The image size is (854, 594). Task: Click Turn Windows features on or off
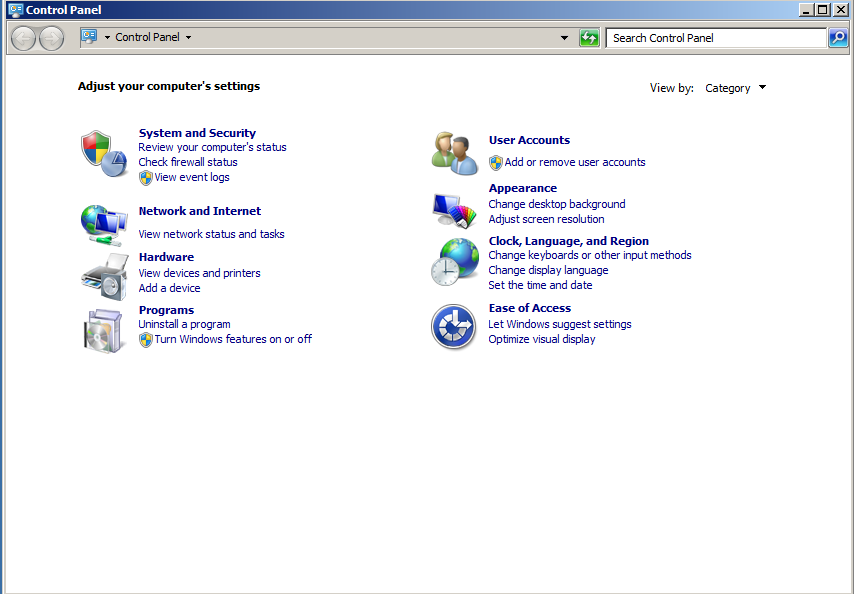click(x=233, y=339)
